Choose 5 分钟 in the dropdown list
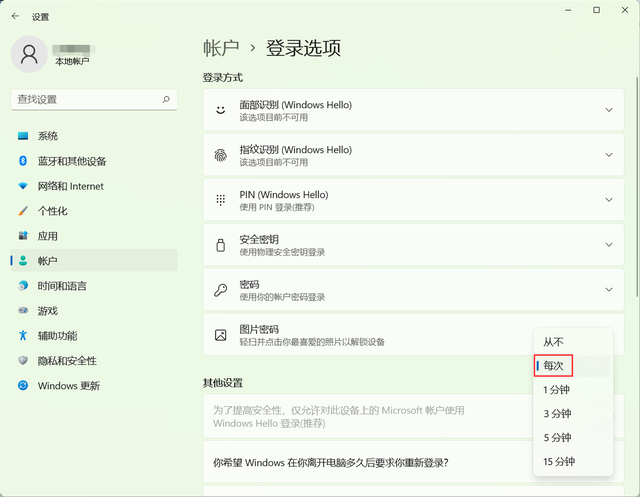This screenshot has height=497, width=640. (573, 437)
